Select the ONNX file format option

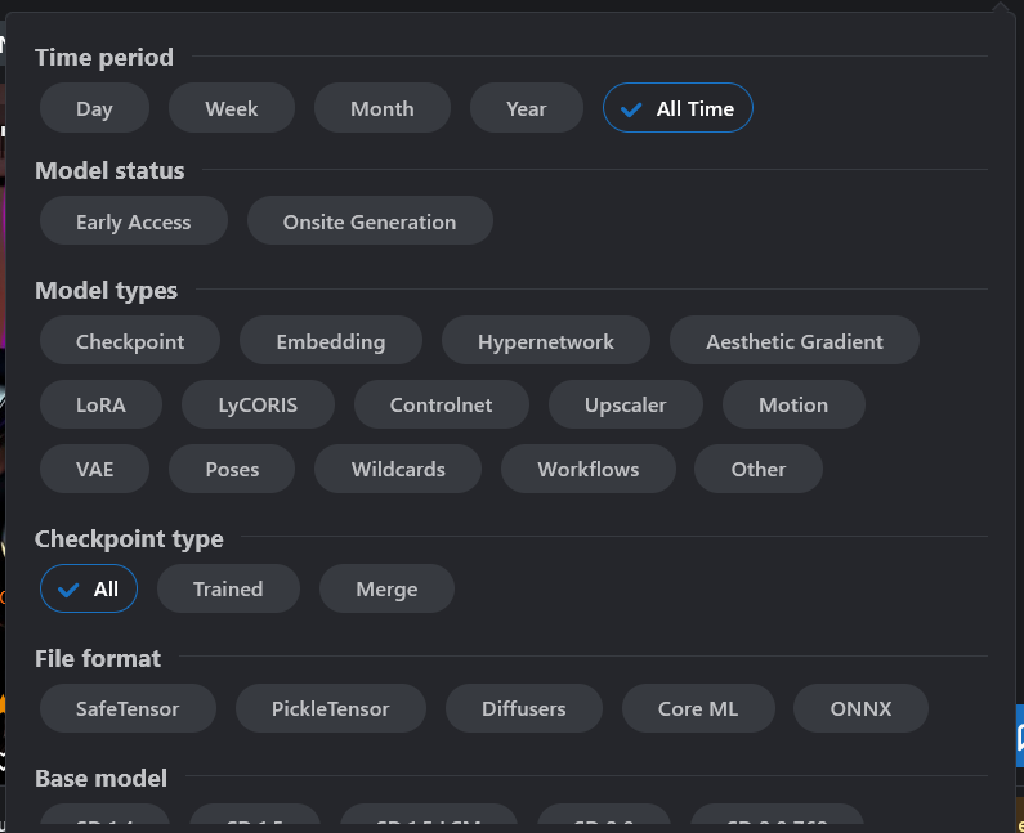[860, 708]
